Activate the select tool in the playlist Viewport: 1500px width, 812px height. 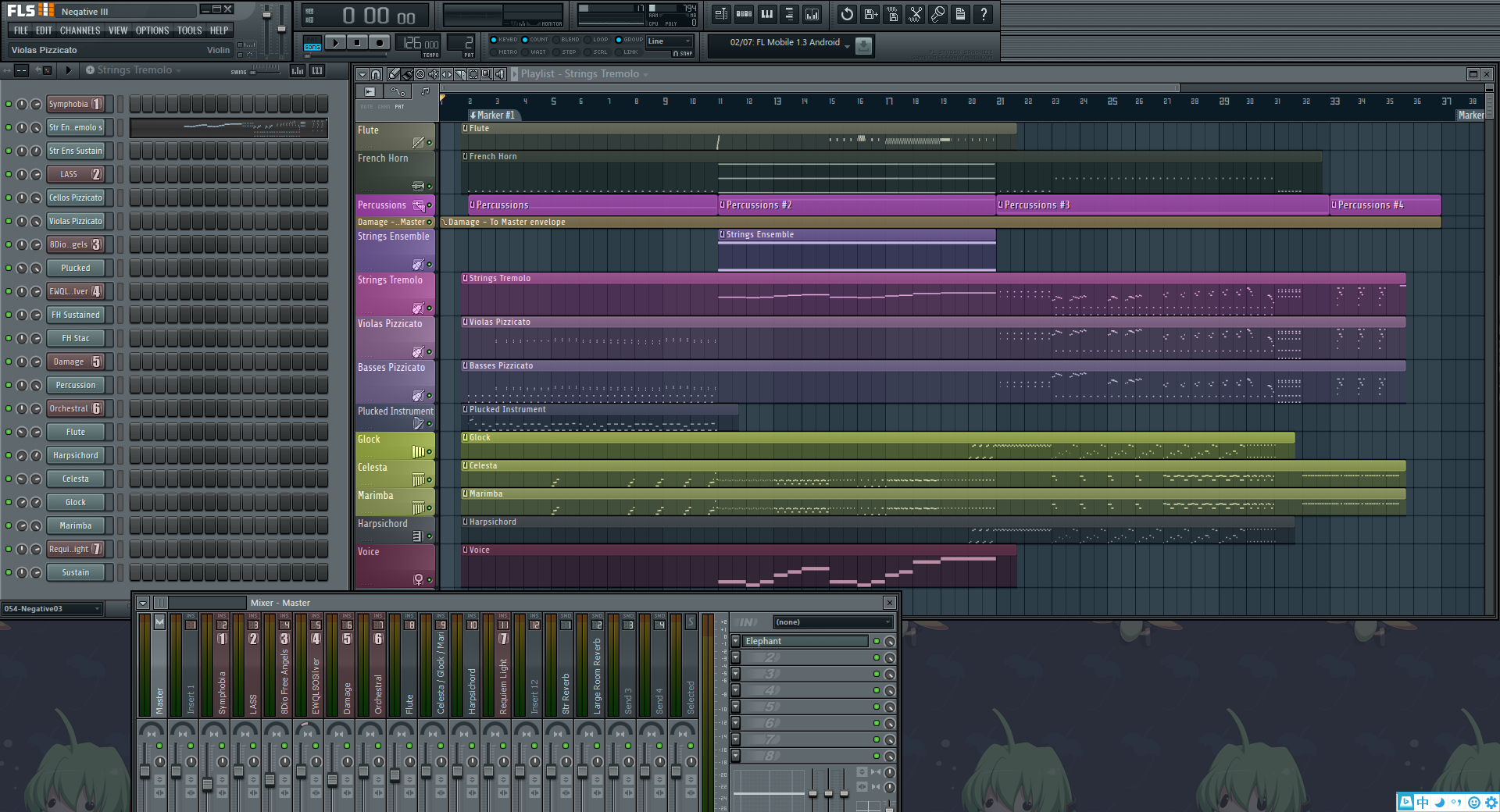[x=473, y=74]
